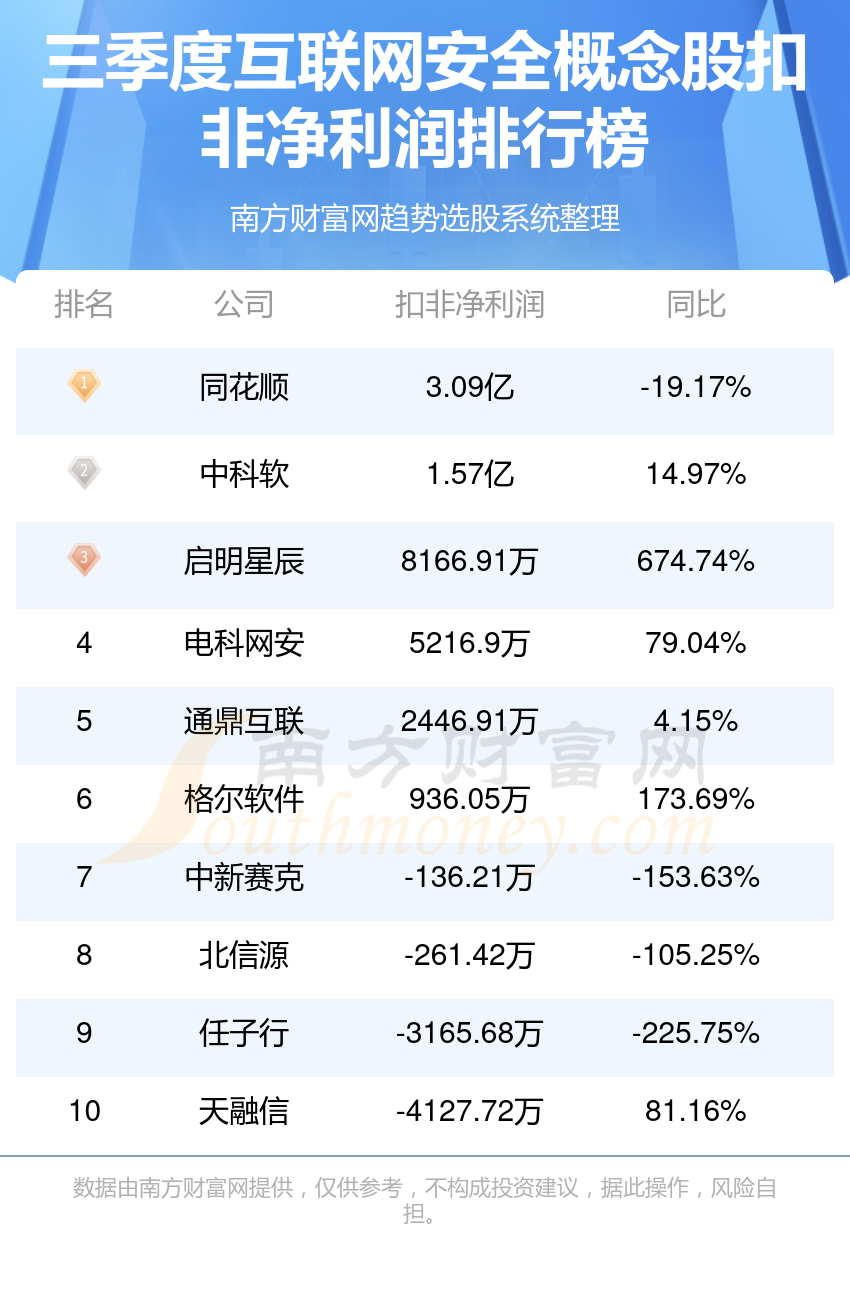Screen dimensions: 850x1300
Task: Open company name 格尔软件
Action: click(x=244, y=799)
